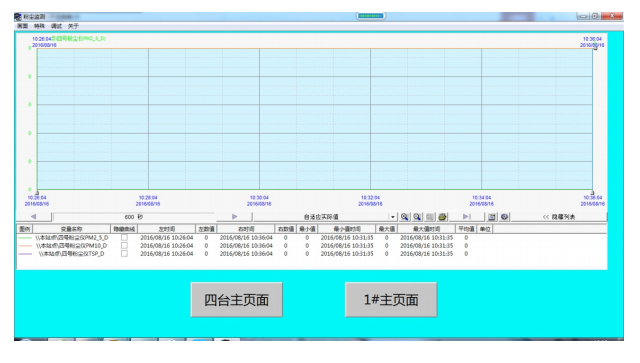640x363 pixels.
Task: Click the jump-to-latest arrow icon
Action: coord(467,217)
